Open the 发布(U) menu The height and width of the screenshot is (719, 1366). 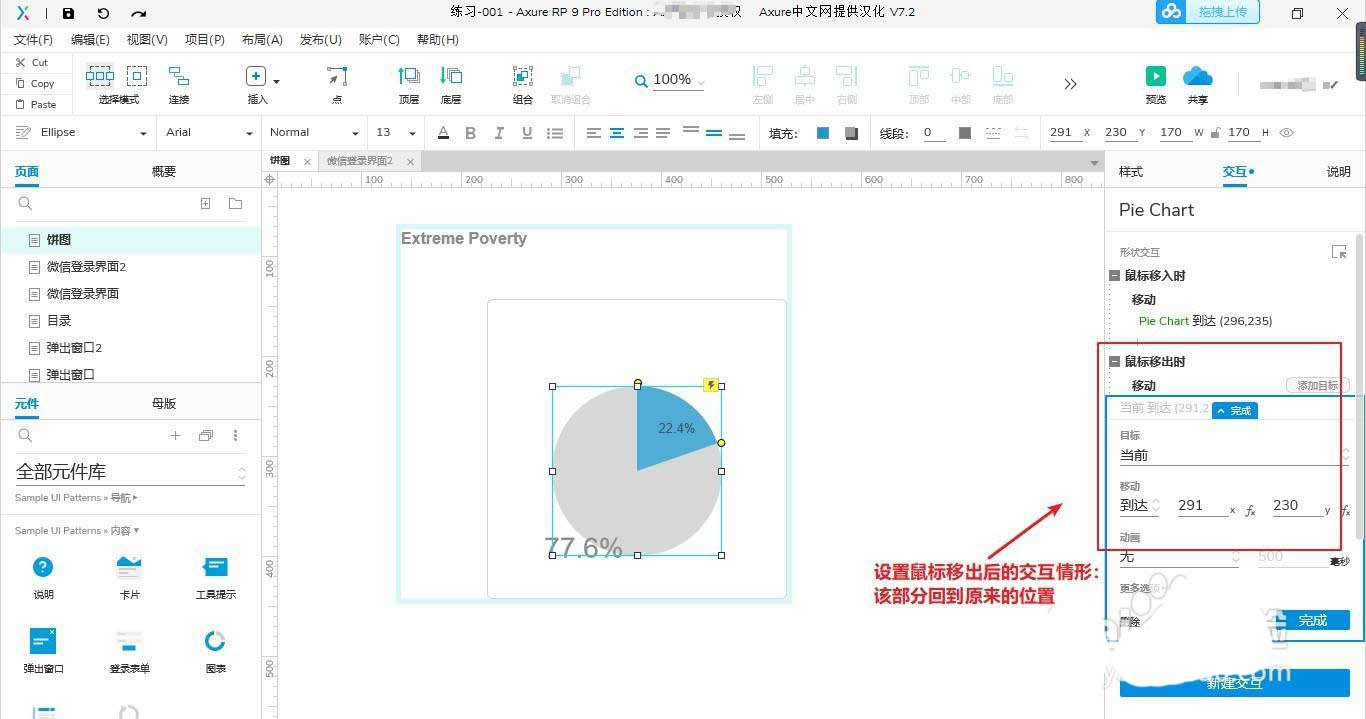[321, 40]
